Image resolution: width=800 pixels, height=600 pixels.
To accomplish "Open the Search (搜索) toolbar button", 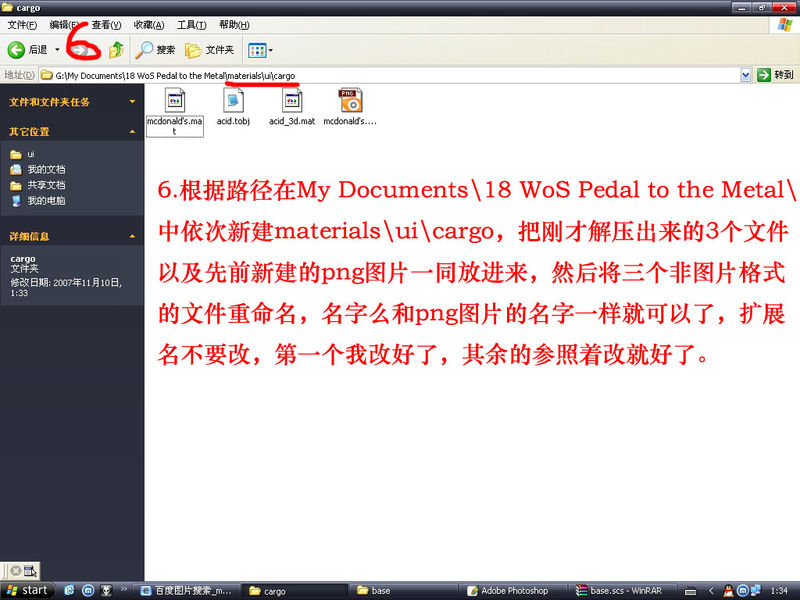I will click(156, 49).
